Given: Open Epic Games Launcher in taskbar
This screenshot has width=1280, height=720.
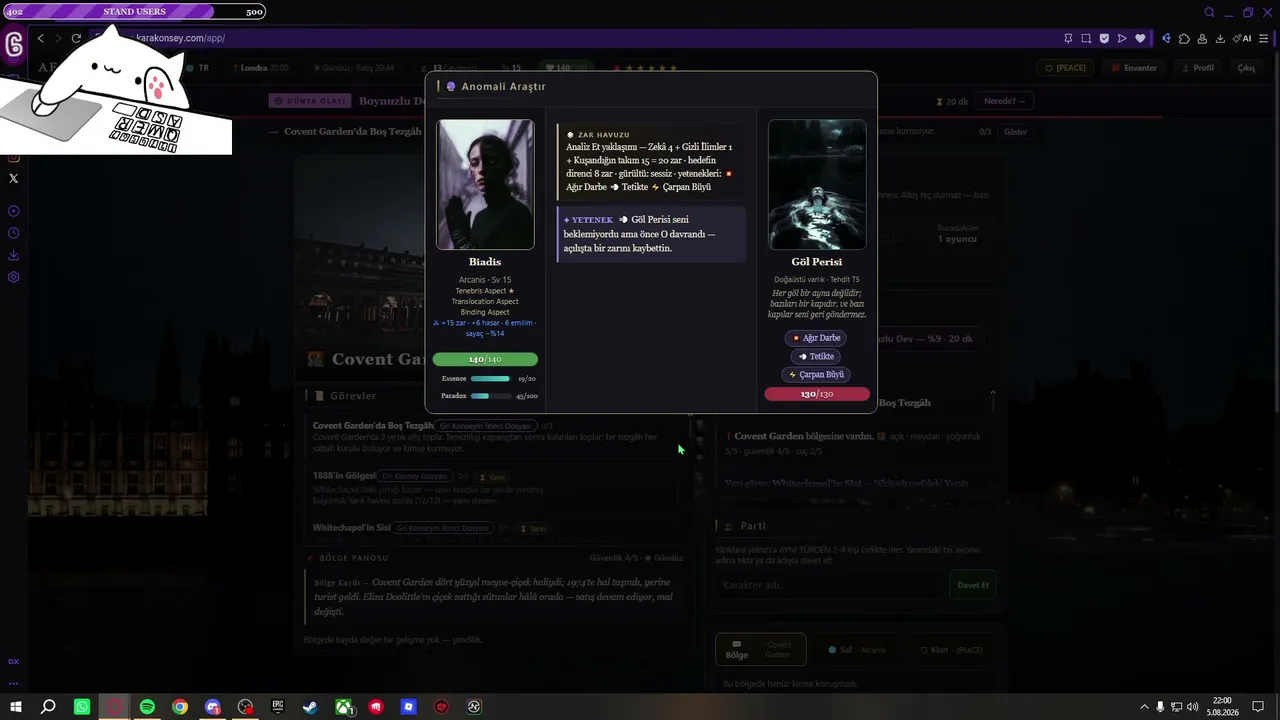Looking at the screenshot, I should tap(278, 707).
